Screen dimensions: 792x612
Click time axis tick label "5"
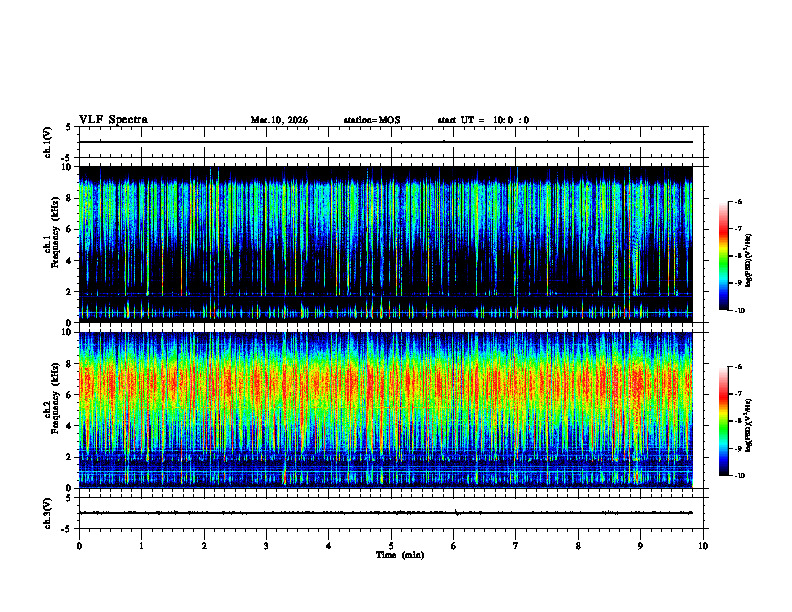tap(391, 546)
